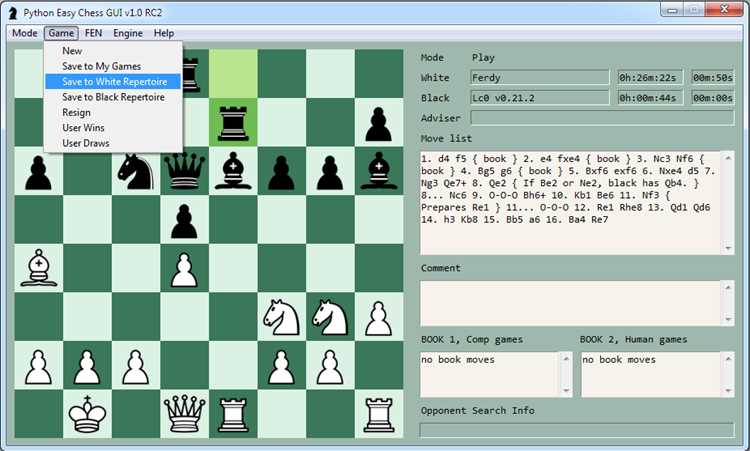Viewport: 750px width, 451px height.
Task: Select the white king on b1
Action: point(87,414)
